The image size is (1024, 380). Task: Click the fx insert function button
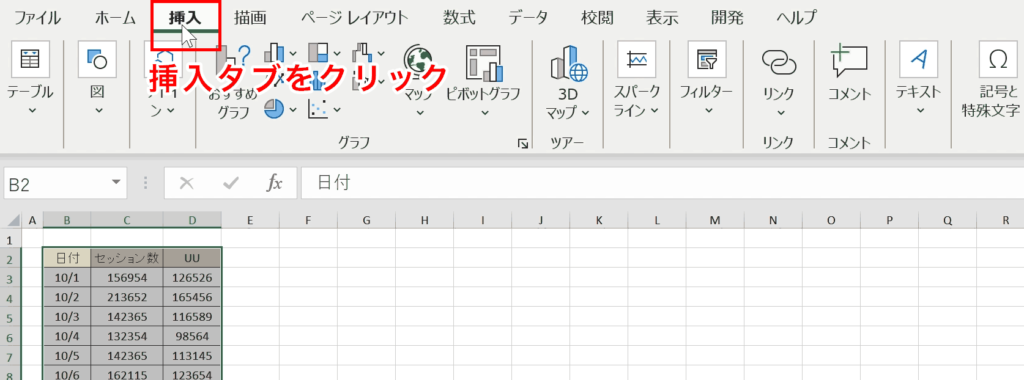[x=274, y=183]
